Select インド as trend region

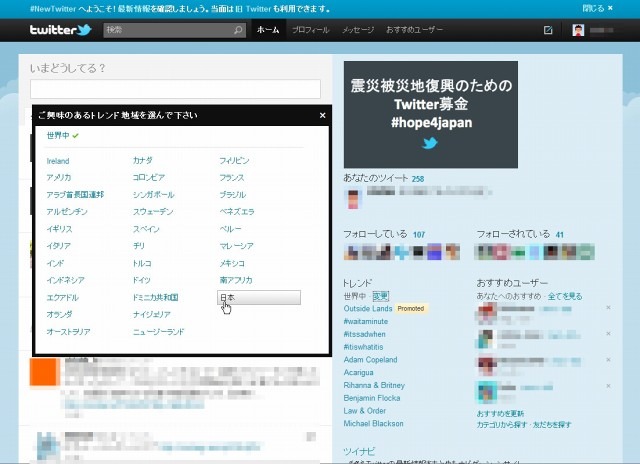[55, 263]
